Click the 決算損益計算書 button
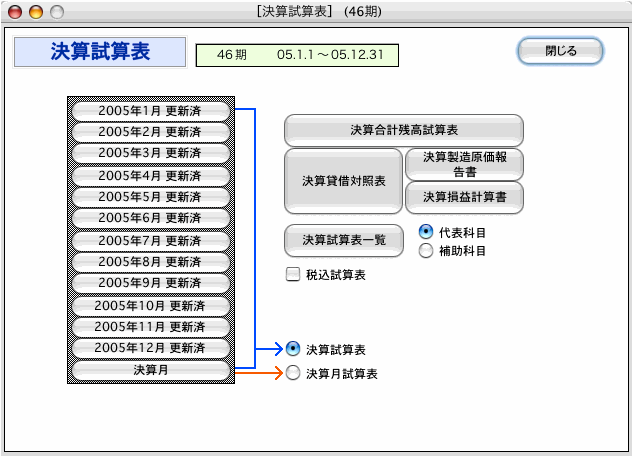 click(x=464, y=197)
